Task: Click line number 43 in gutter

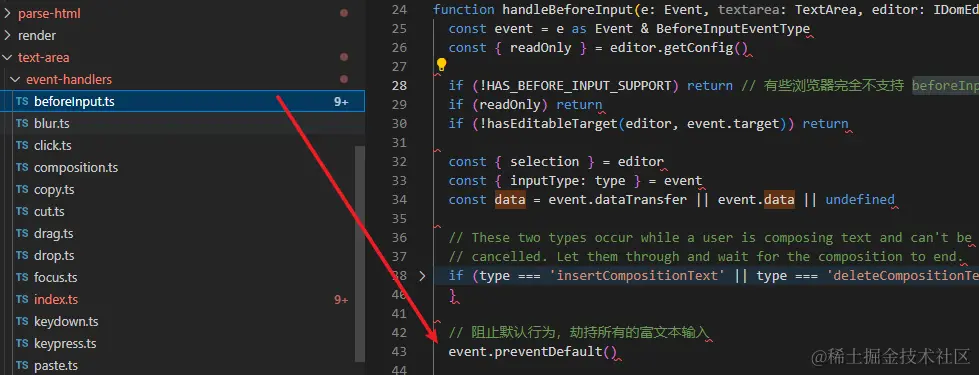Action: tap(399, 352)
